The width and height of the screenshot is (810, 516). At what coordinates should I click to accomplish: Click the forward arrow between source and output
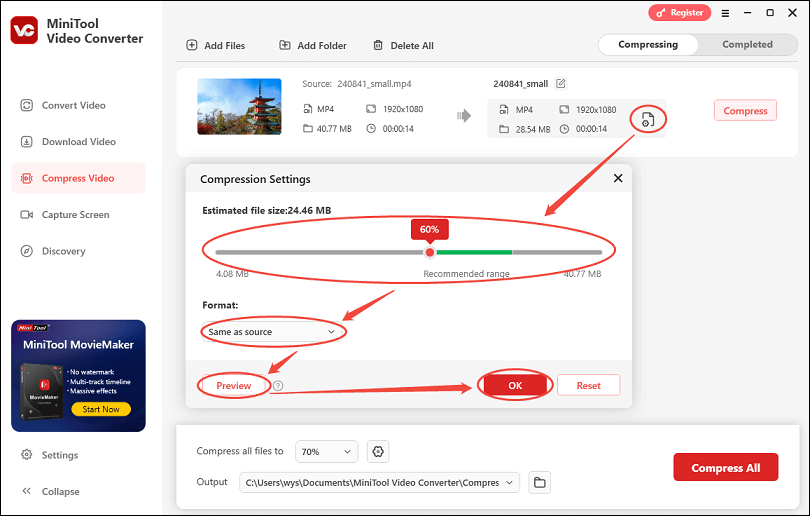tap(464, 115)
